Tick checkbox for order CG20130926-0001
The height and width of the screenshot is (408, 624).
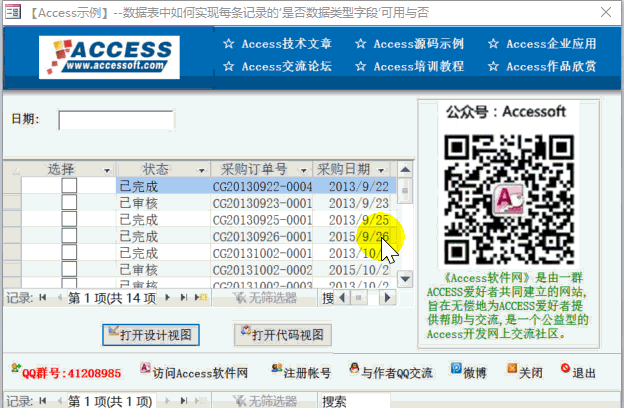click(x=69, y=236)
